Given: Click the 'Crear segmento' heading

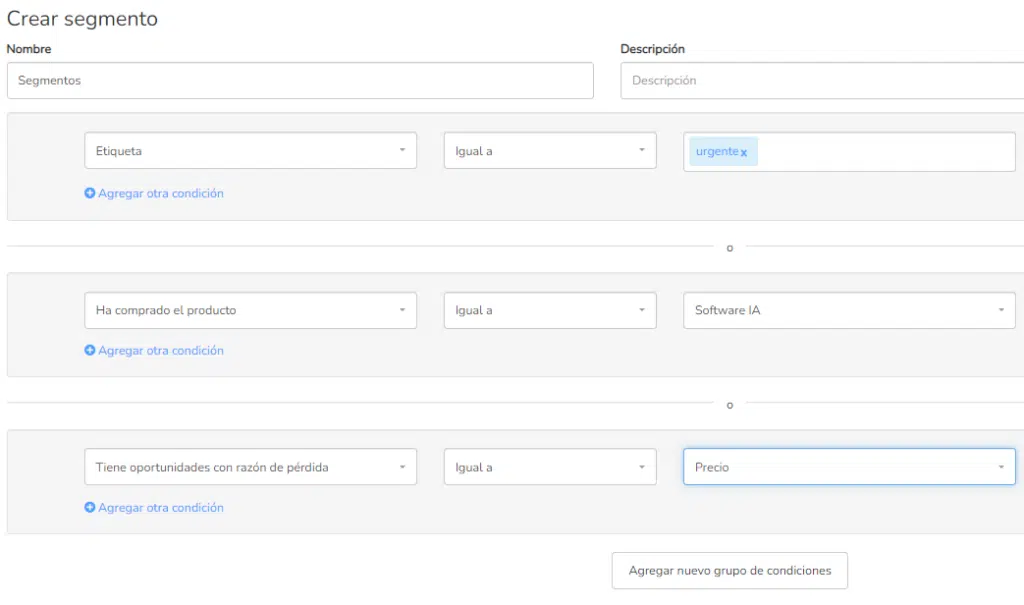Looking at the screenshot, I should coord(82,18).
